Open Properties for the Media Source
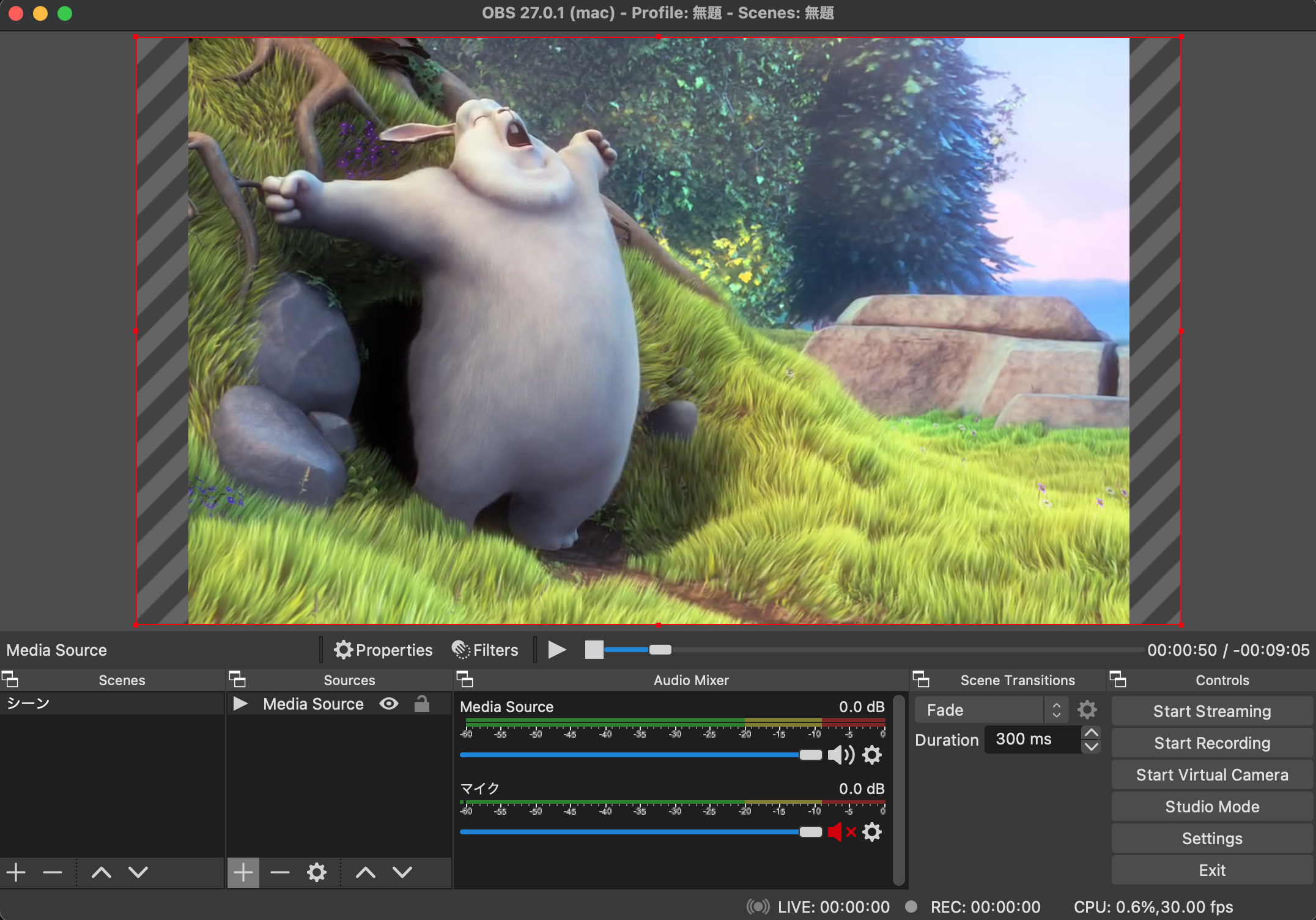Viewport: 1316px width, 920px height. click(x=383, y=650)
